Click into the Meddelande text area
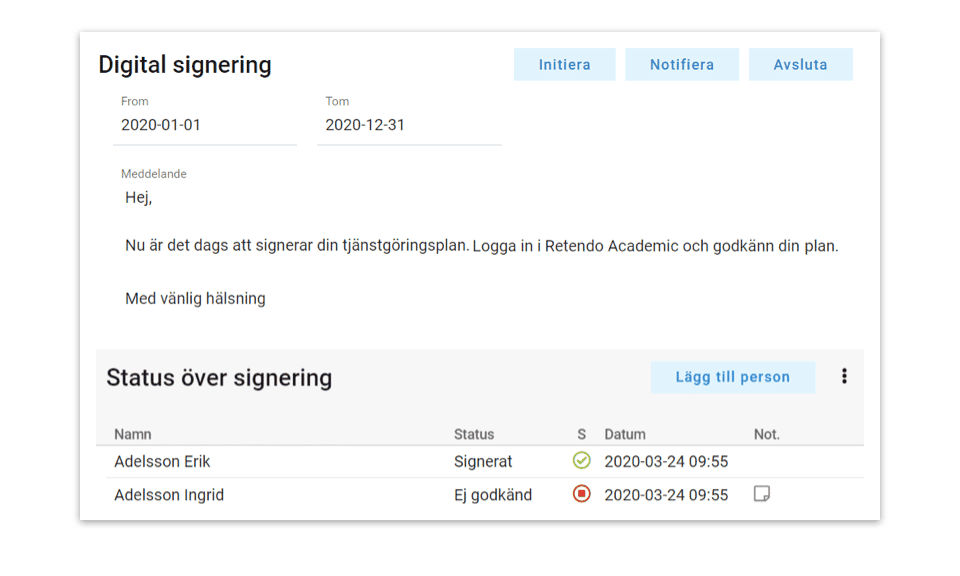960x576 pixels. pyautogui.click(x=480, y=246)
